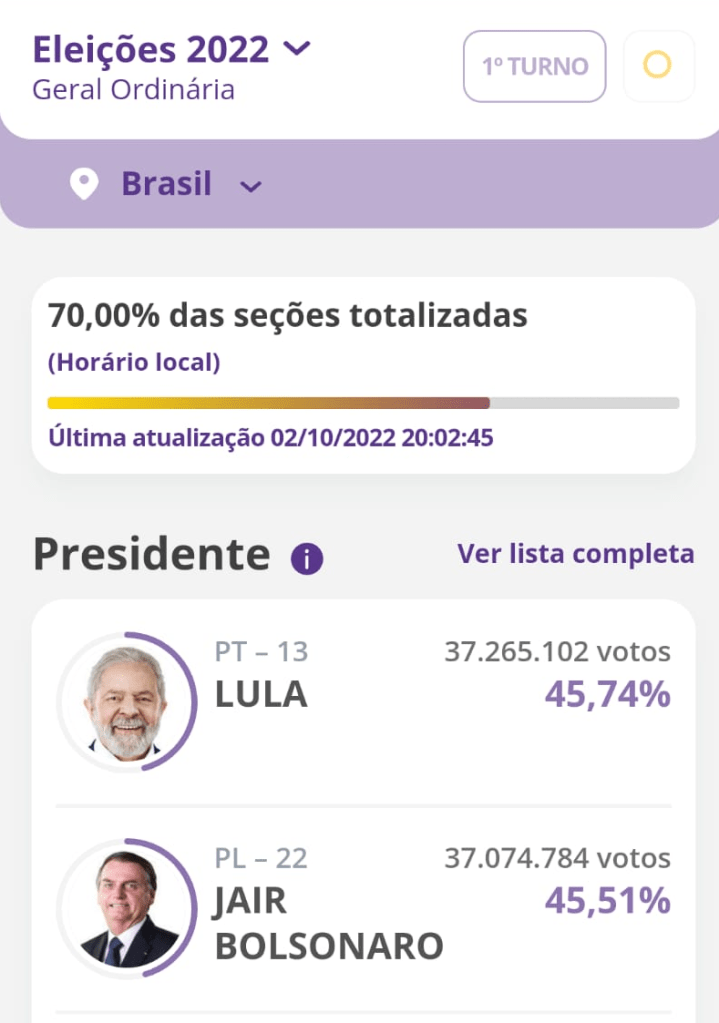The image size is (719, 1023).
Task: Select Lula's candidate photo
Action: [125, 703]
